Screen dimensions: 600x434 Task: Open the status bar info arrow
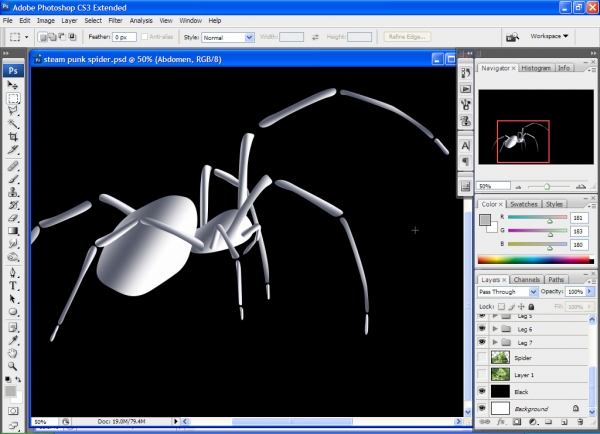point(176,421)
